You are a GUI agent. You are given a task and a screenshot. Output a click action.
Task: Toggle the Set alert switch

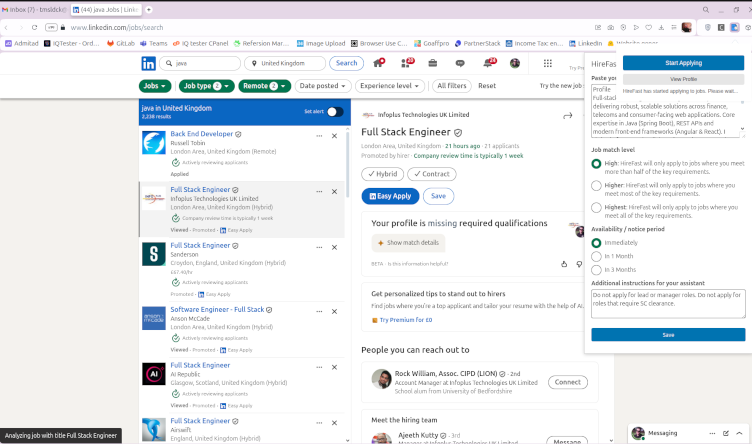coord(335,111)
